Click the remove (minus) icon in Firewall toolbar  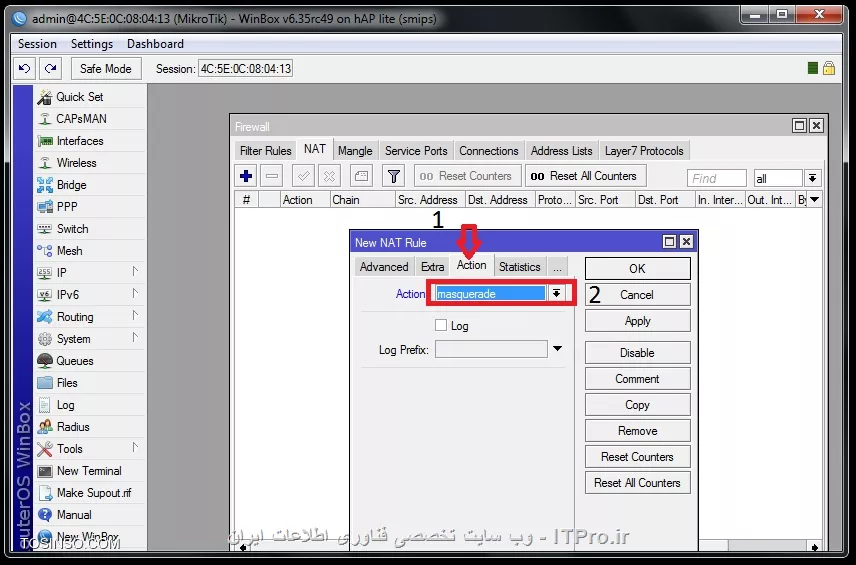click(x=272, y=176)
